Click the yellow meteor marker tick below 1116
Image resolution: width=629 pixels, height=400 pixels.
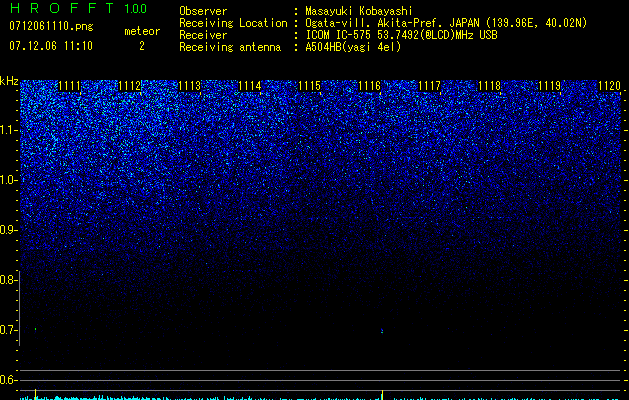point(382,395)
